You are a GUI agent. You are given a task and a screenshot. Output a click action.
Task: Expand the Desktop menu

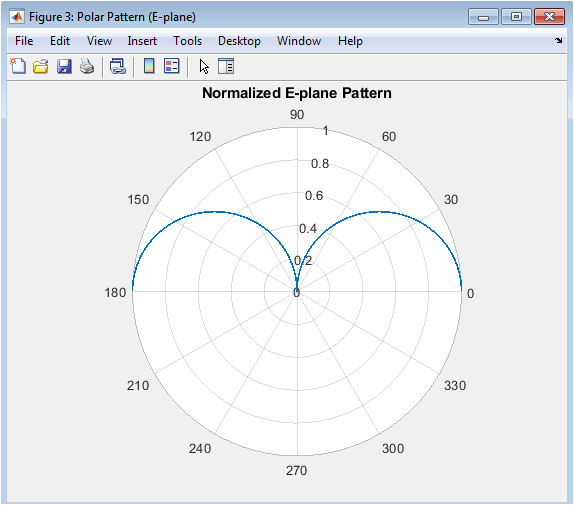pyautogui.click(x=239, y=41)
